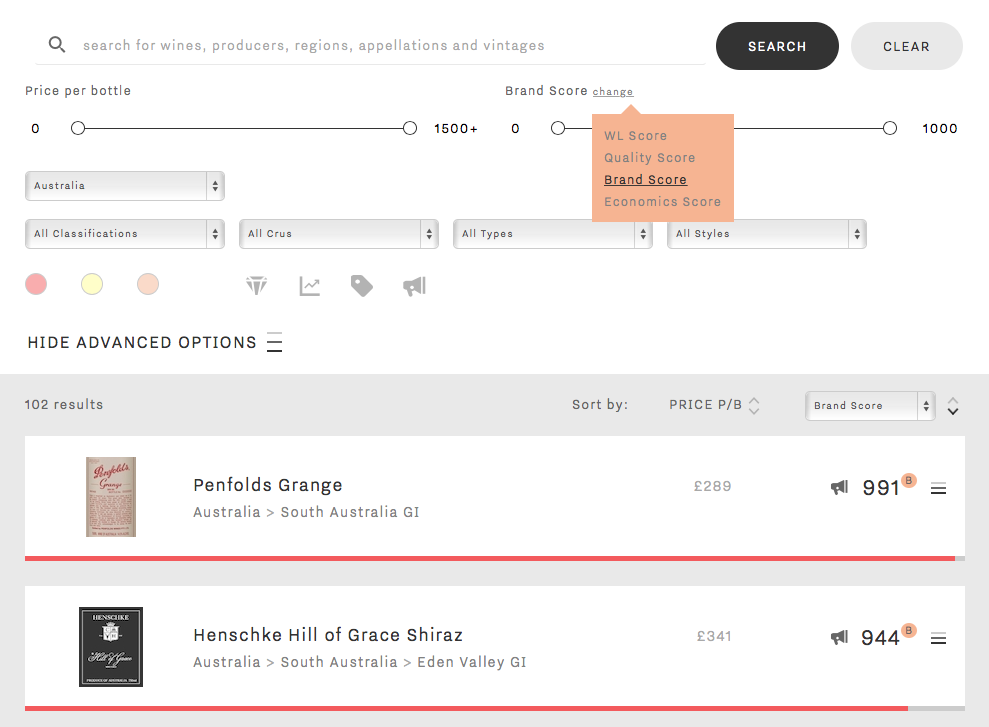This screenshot has width=989, height=727.
Task: Open the All Classifications dropdown
Action: 125,234
